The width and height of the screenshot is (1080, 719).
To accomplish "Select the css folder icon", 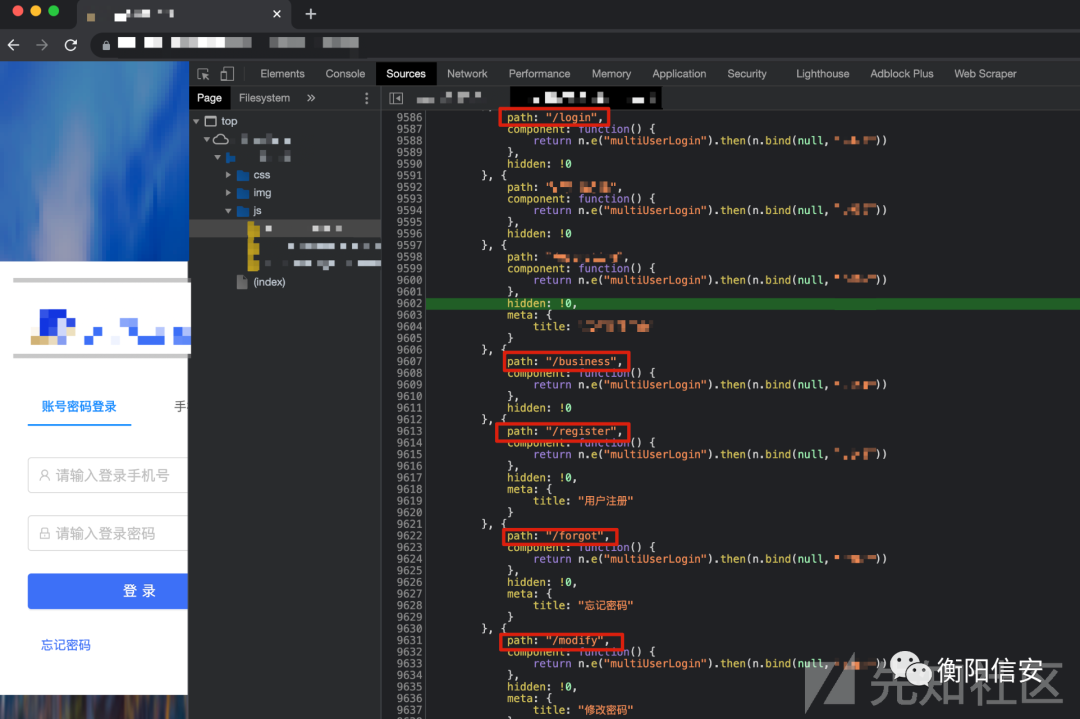I will coord(243,175).
